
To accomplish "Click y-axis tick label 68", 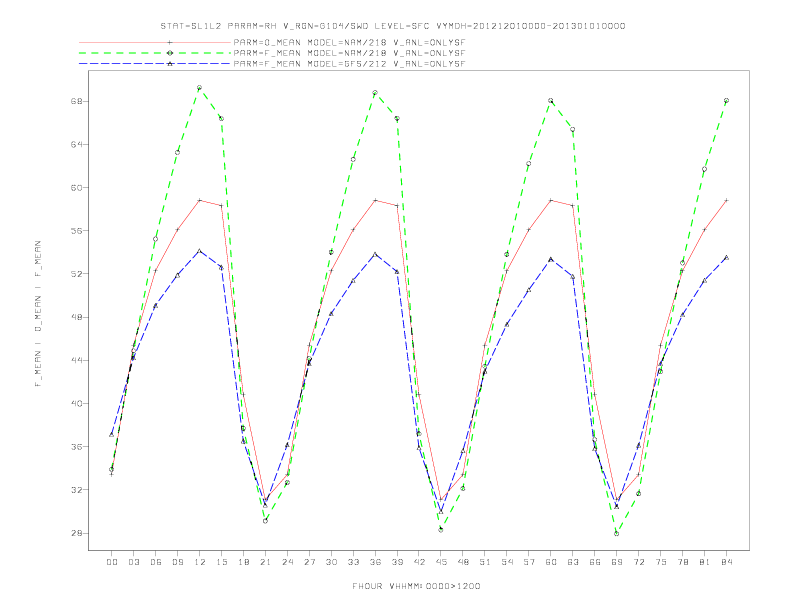I will pyautogui.click(x=76, y=101).
